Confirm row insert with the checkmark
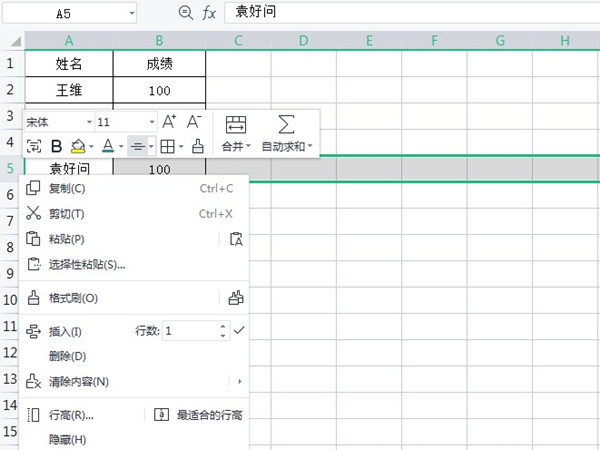The height and width of the screenshot is (450, 600). pyautogui.click(x=238, y=330)
